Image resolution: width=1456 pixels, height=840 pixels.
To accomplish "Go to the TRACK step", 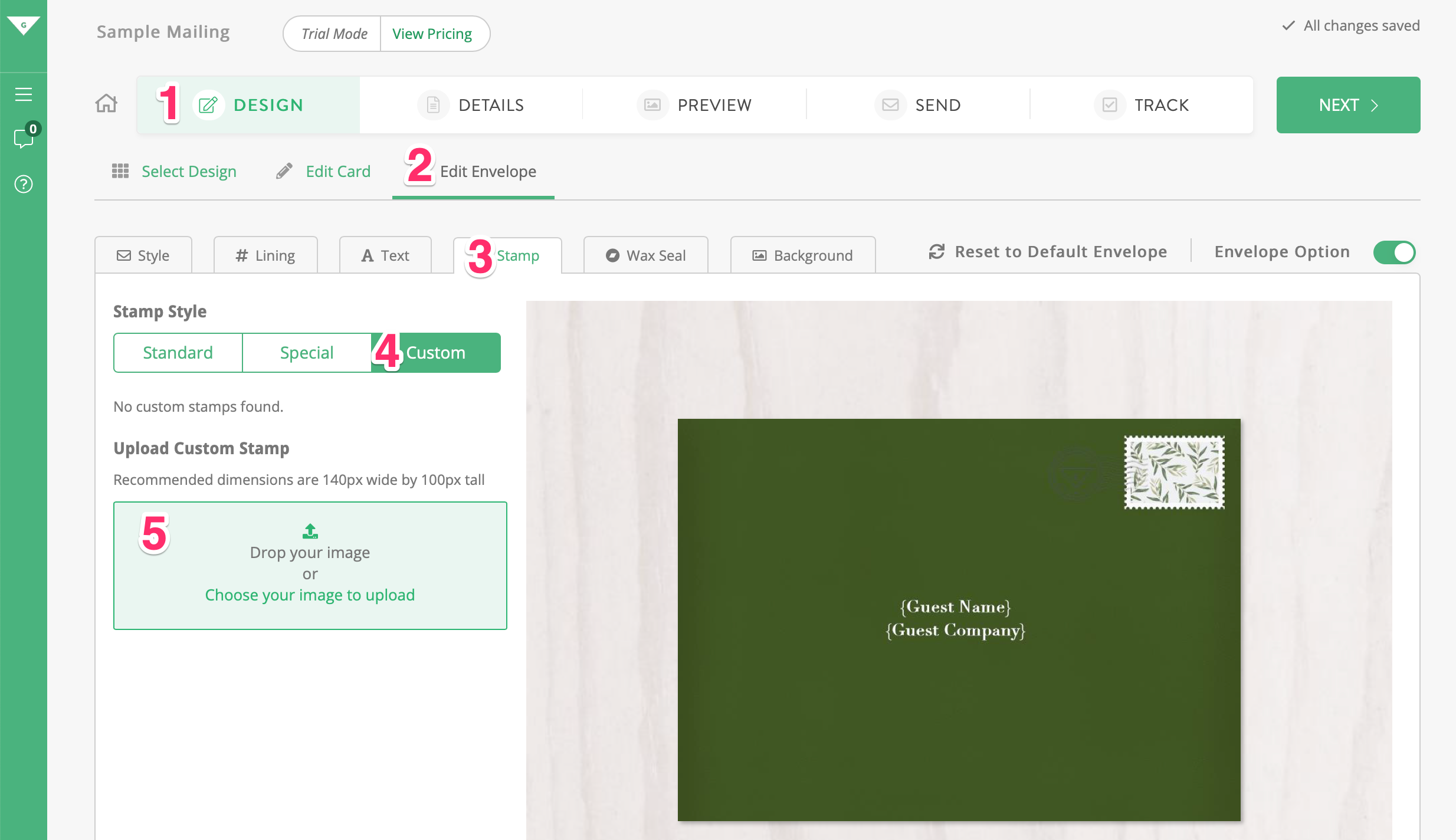I will pos(1142,105).
